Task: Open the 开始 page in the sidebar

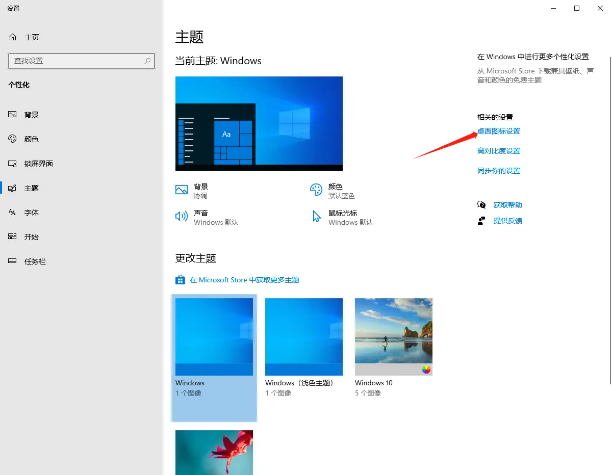Action: [x=31, y=237]
